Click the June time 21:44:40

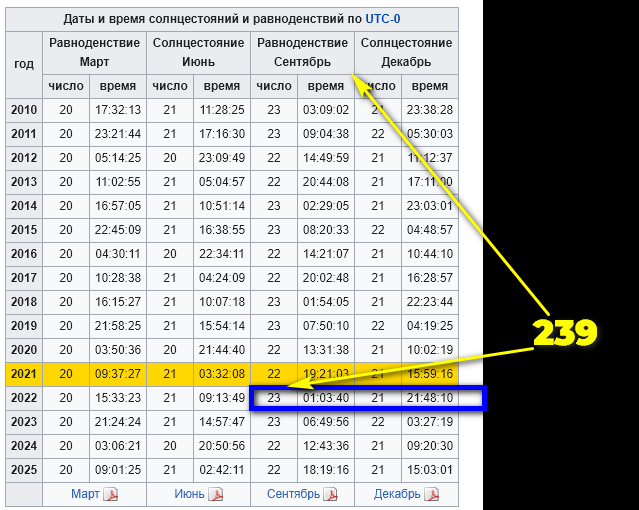[x=222, y=350]
